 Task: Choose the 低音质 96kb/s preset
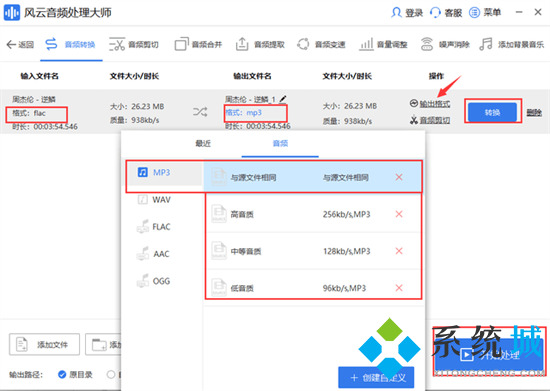point(313,288)
